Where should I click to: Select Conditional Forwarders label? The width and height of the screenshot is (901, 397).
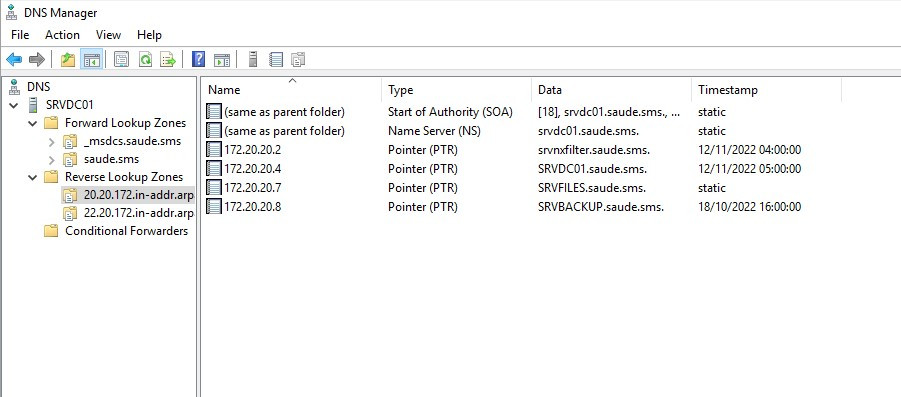click(126, 231)
